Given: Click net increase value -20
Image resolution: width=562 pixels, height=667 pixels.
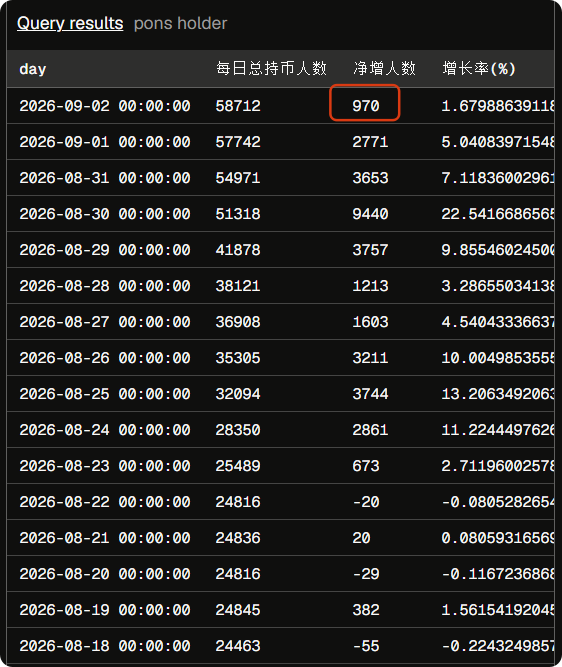Looking at the screenshot, I should click(x=365, y=502).
